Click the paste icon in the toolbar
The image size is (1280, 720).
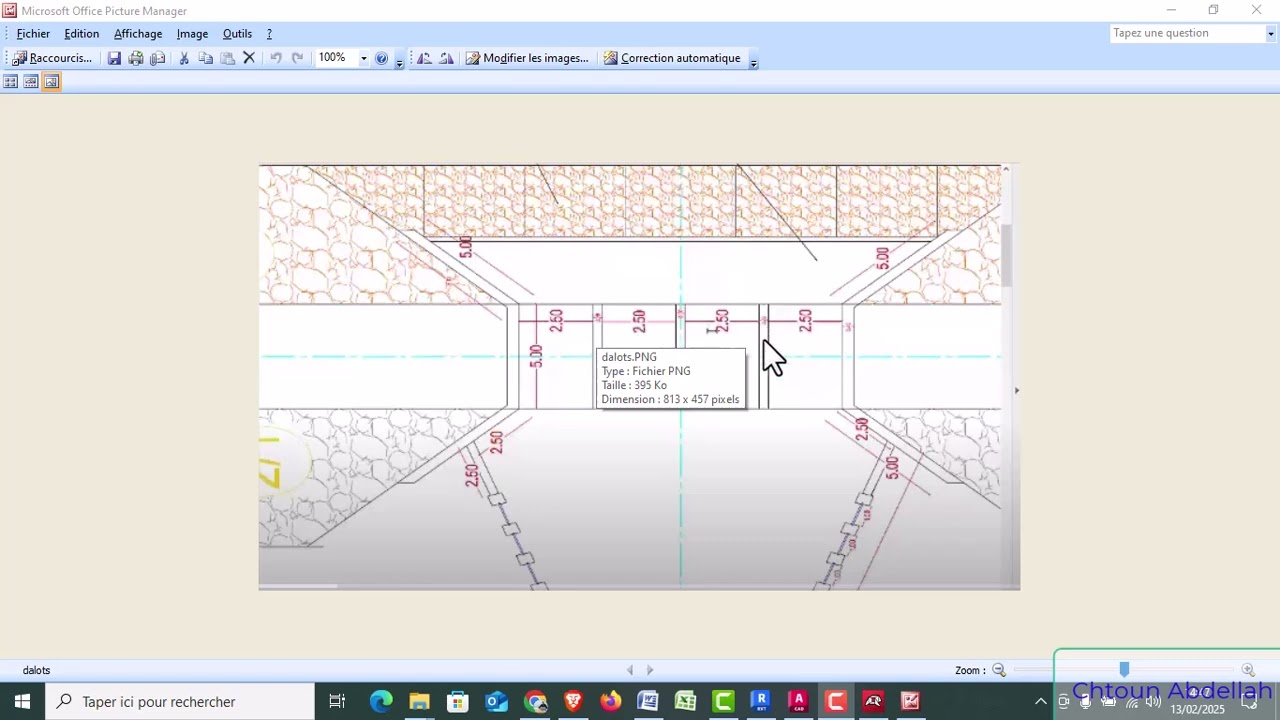(227, 58)
